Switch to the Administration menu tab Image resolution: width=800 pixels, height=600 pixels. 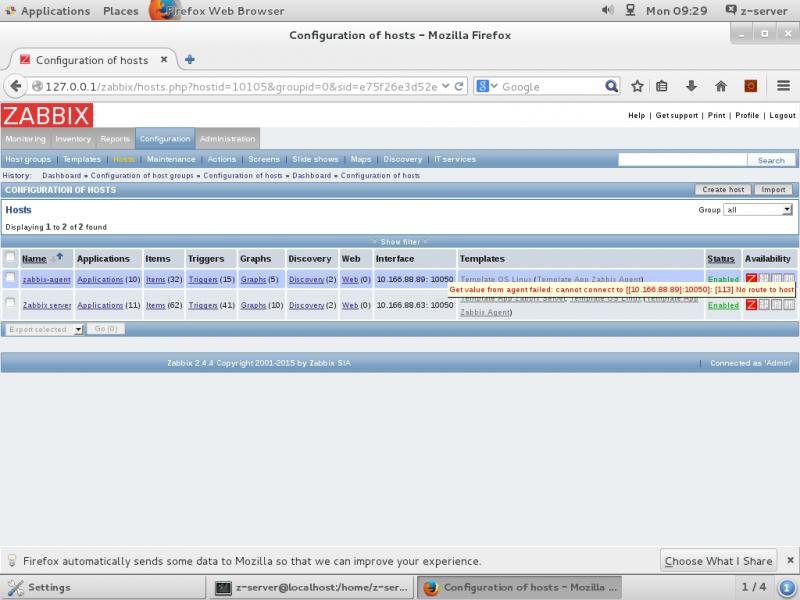click(227, 139)
